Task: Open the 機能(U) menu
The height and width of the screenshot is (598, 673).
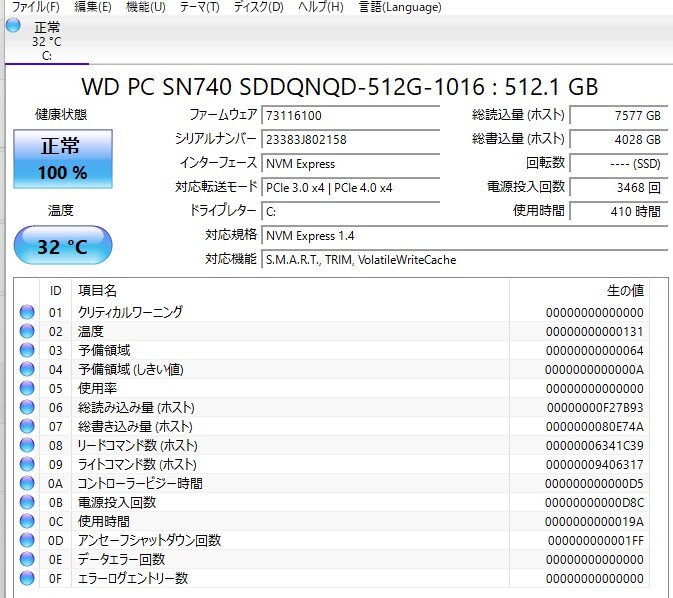Action: click(x=146, y=7)
